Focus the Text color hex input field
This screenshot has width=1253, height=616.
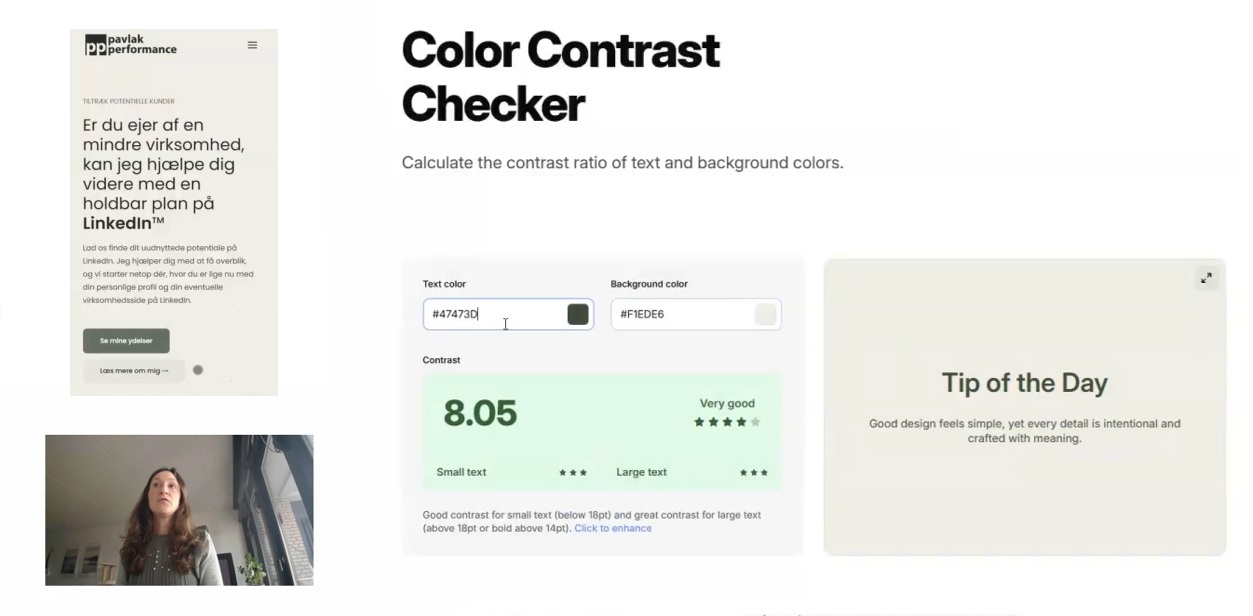[x=495, y=314]
